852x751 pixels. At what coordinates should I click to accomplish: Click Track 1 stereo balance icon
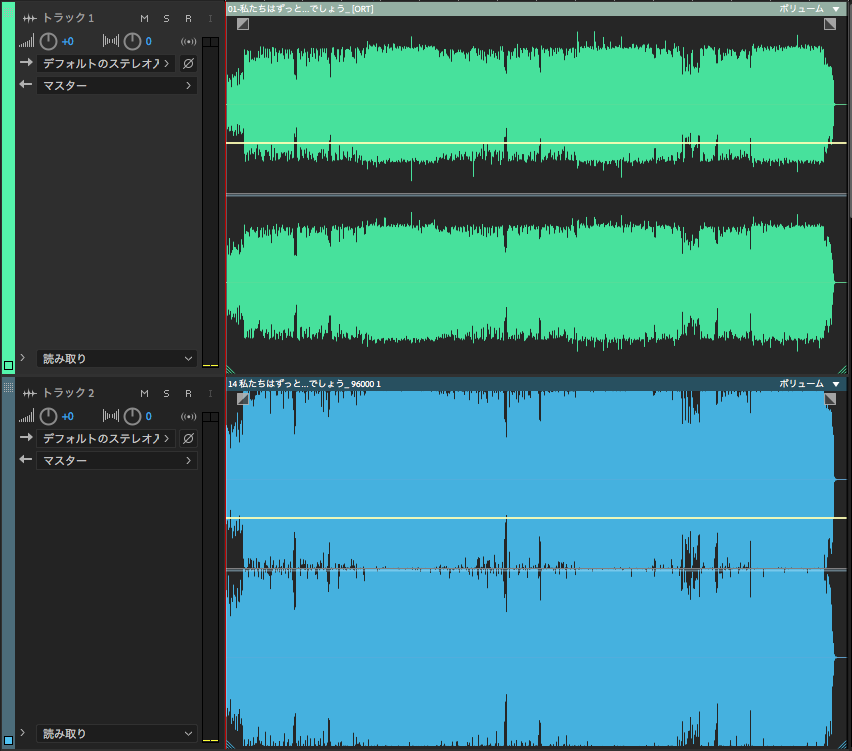click(111, 41)
